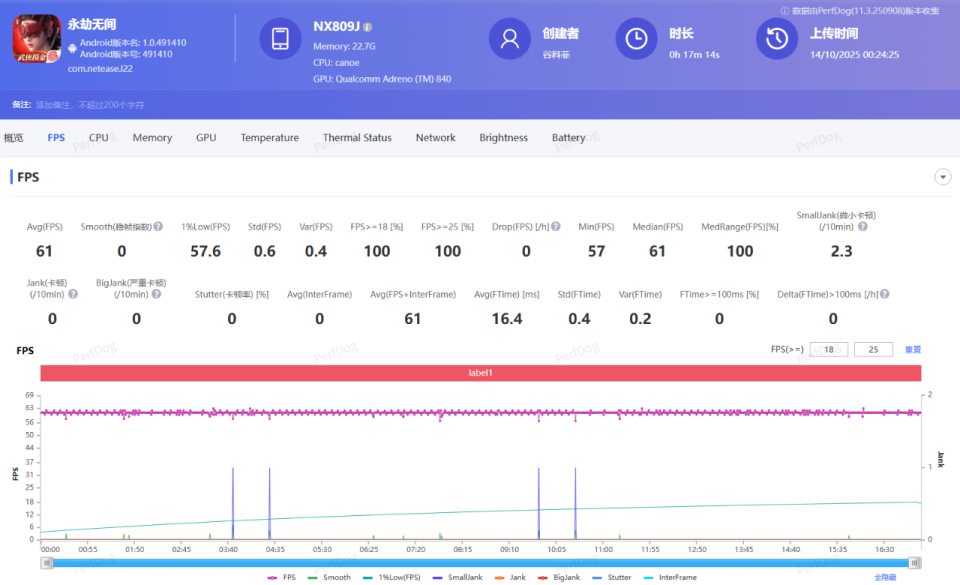
Task: Click the creator profile icon
Action: 509,39
